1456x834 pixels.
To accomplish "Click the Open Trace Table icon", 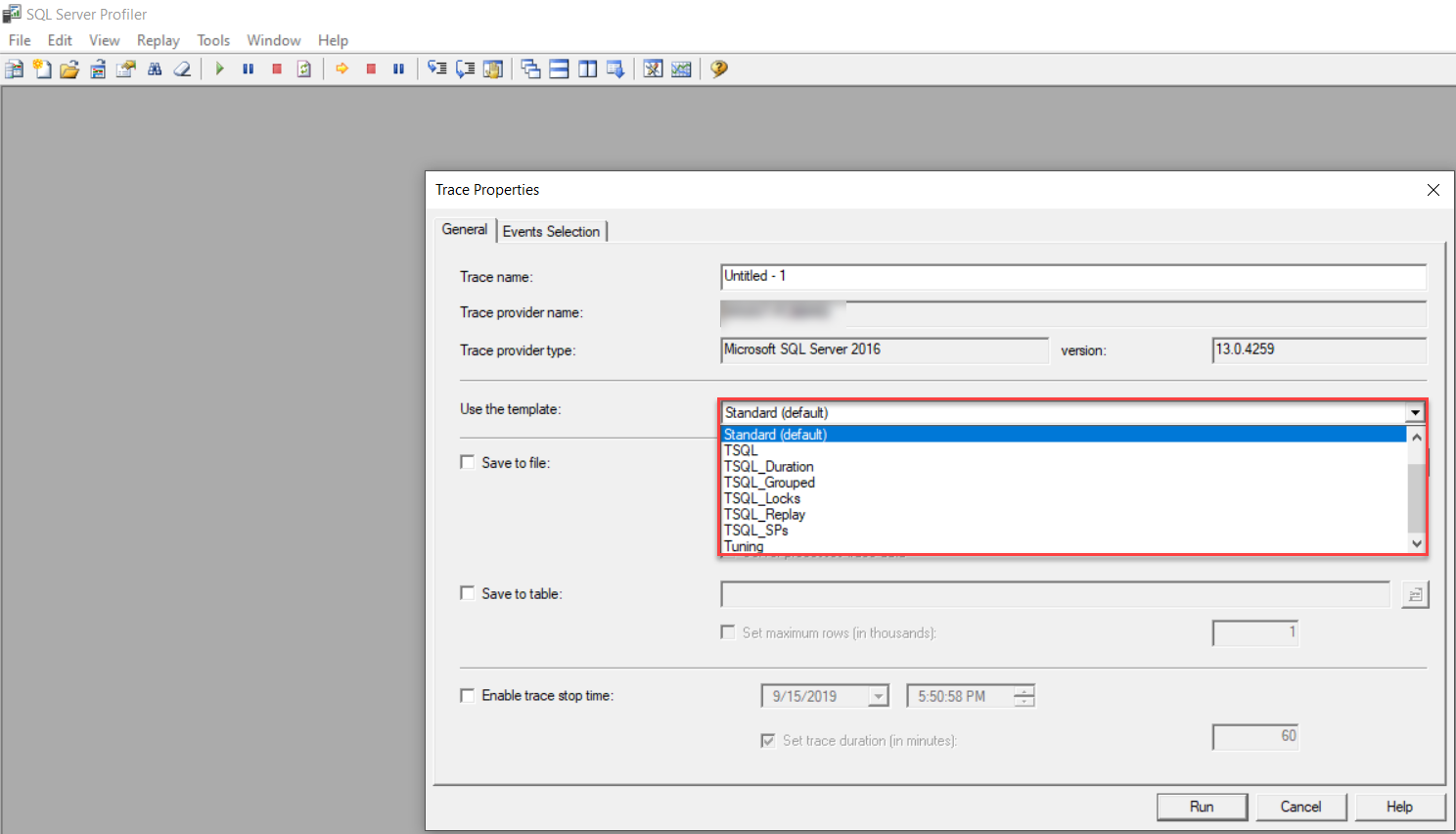I will pyautogui.click(x=98, y=69).
